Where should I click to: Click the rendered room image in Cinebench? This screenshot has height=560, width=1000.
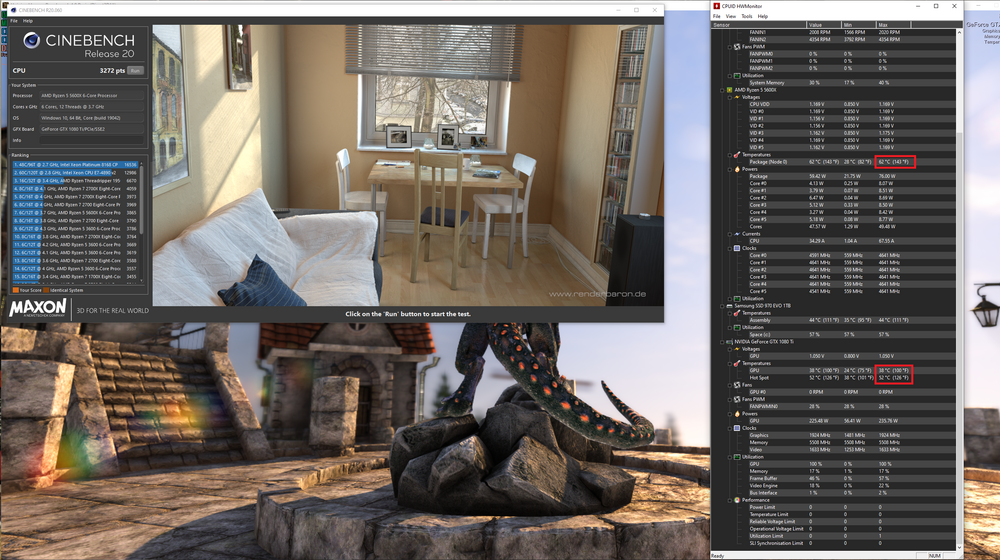pyautogui.click(x=408, y=165)
